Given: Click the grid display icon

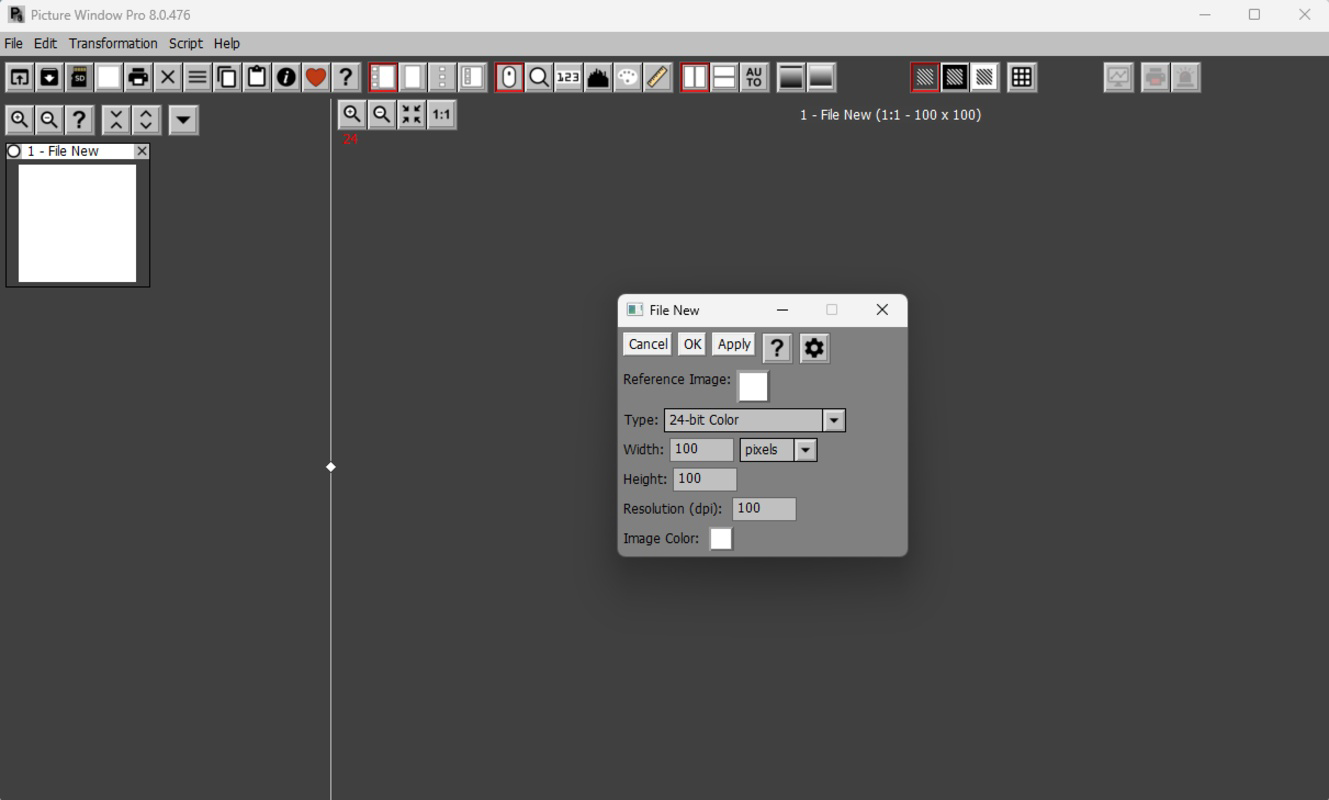Looking at the screenshot, I should pos(1021,76).
